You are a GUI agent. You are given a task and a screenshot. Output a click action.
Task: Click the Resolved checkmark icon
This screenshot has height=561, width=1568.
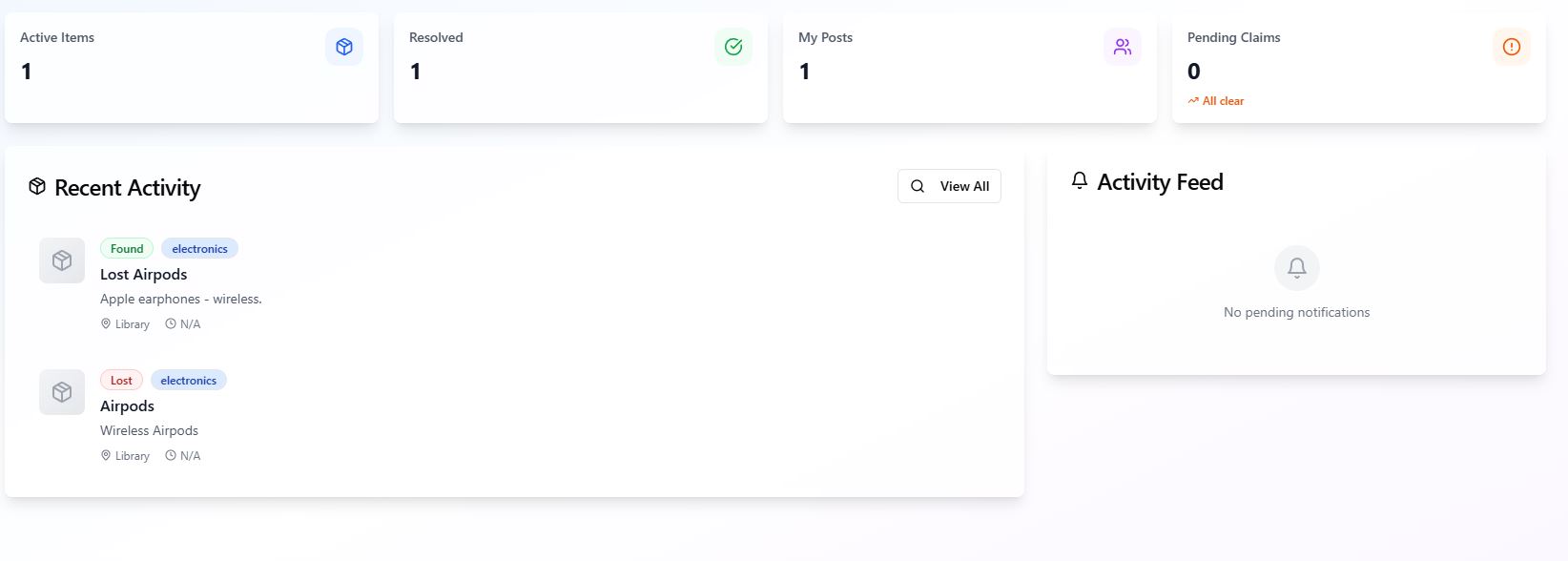733,46
